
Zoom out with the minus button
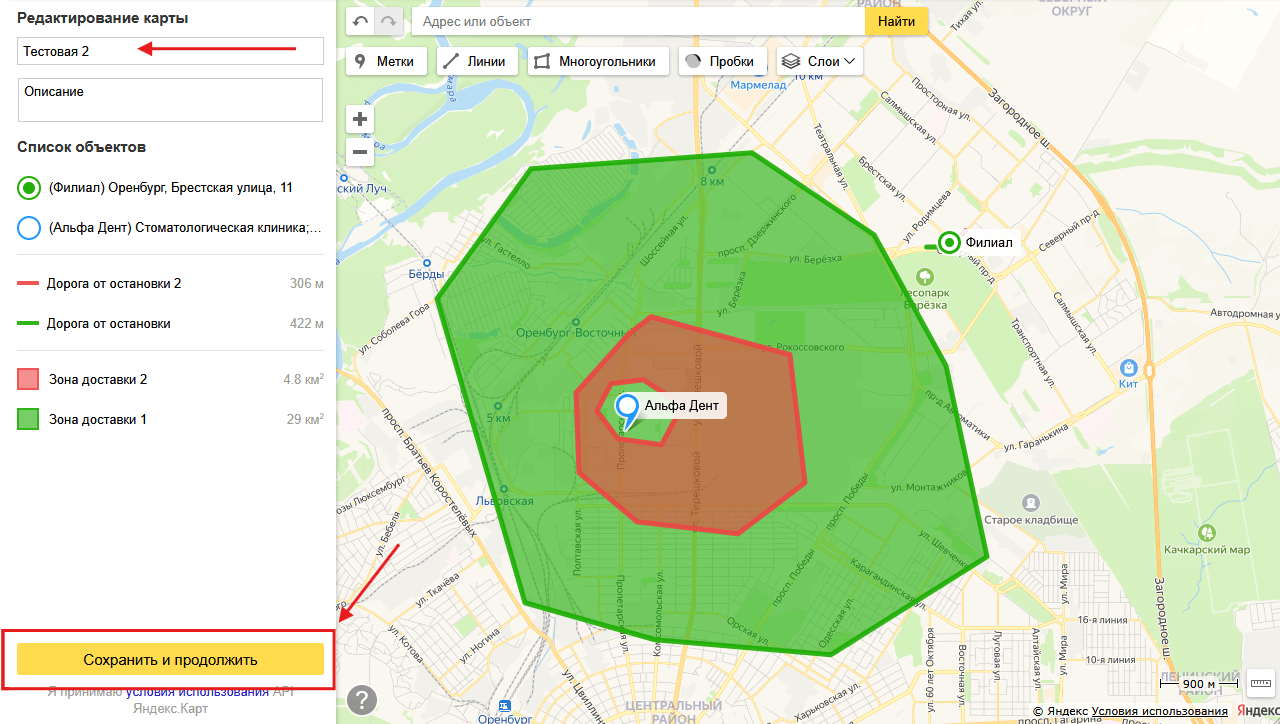click(x=360, y=152)
